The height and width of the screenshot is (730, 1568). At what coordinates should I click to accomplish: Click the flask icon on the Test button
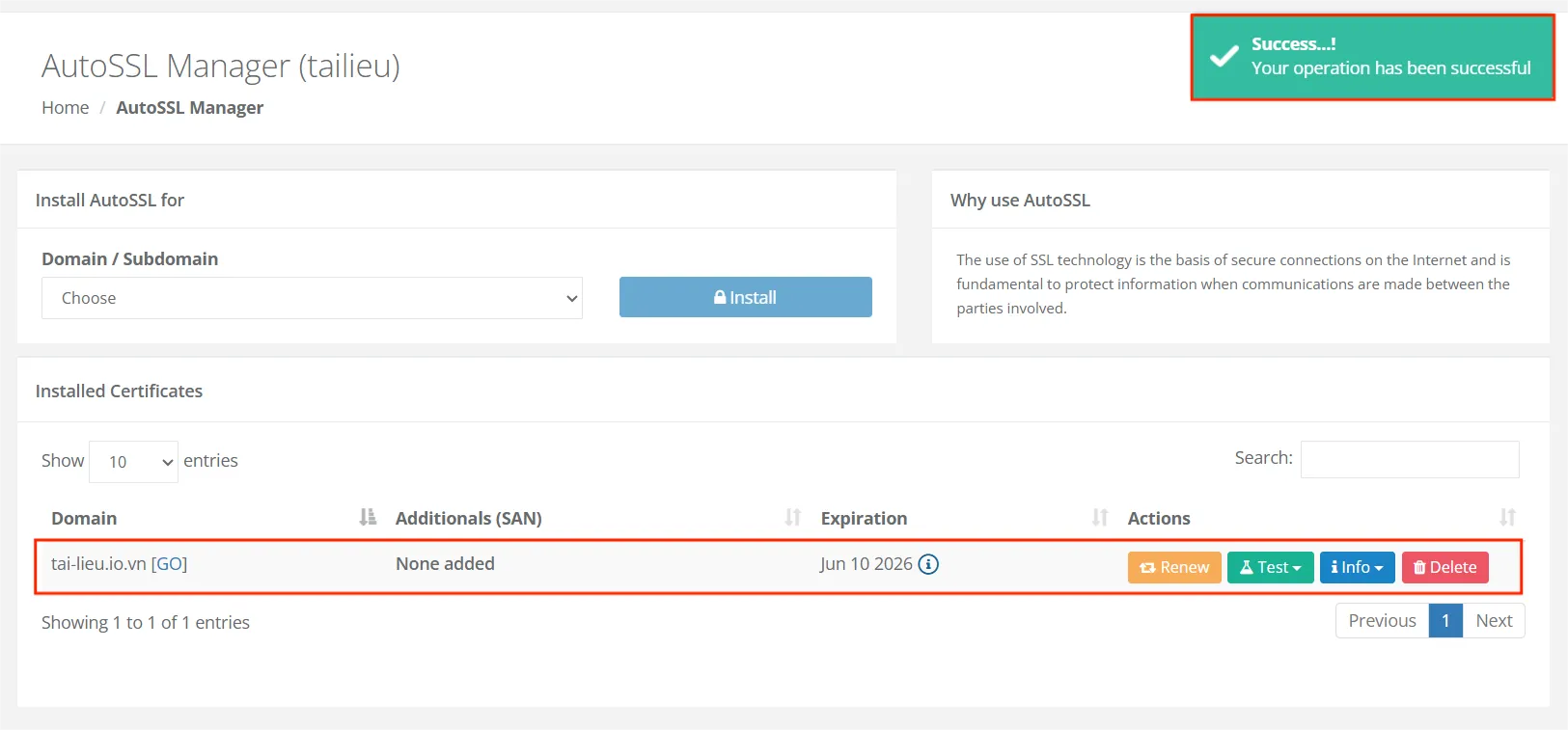[1246, 567]
